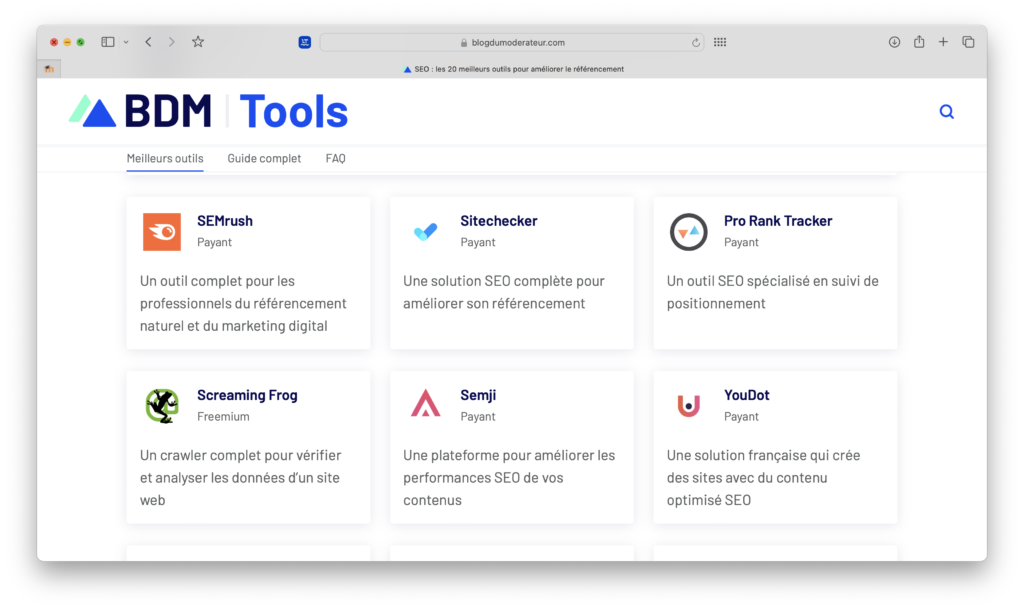
Task: Open the Semji title link
Action: 478,395
